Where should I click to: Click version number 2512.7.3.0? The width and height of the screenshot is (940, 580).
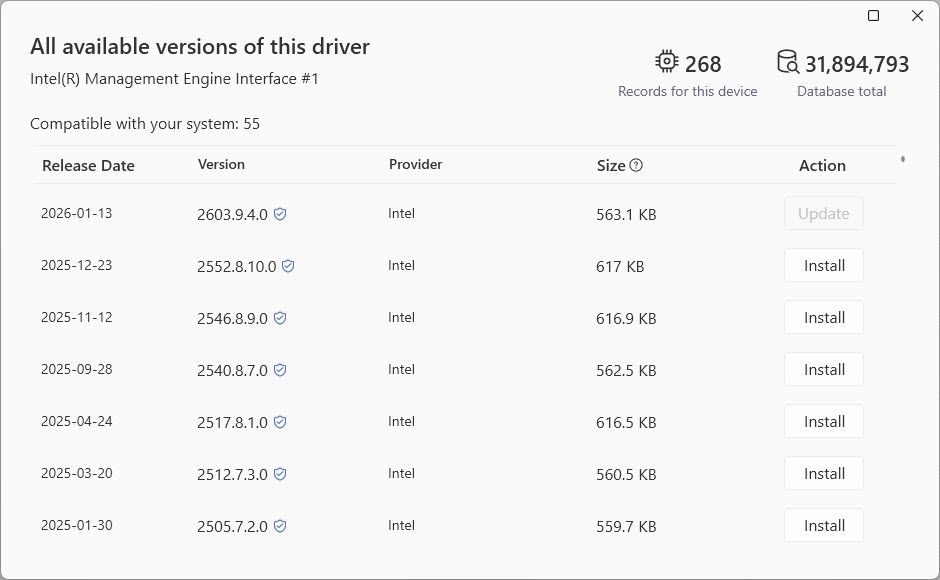(233, 474)
